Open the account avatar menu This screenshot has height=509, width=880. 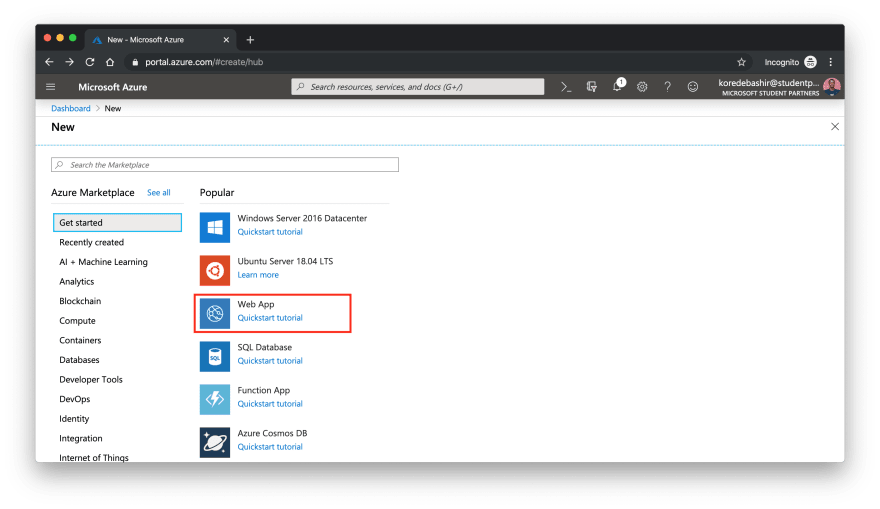pyautogui.click(x=832, y=86)
